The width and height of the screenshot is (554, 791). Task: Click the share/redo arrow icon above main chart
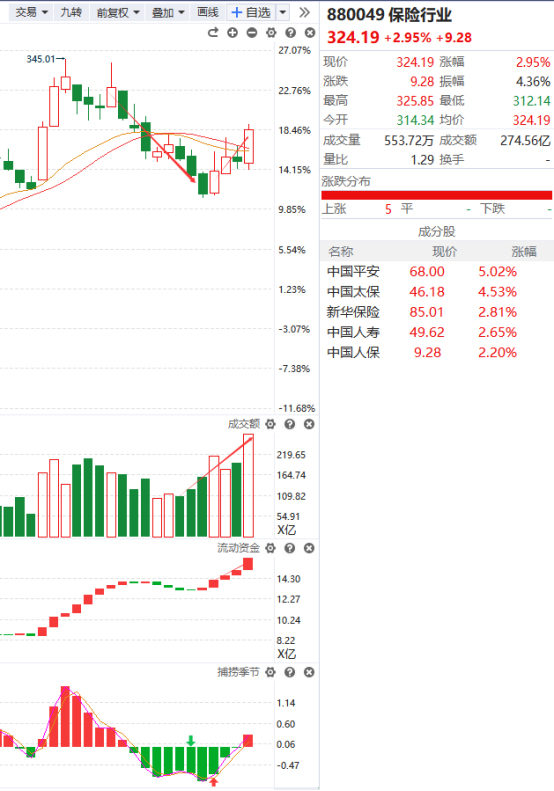tap(213, 33)
